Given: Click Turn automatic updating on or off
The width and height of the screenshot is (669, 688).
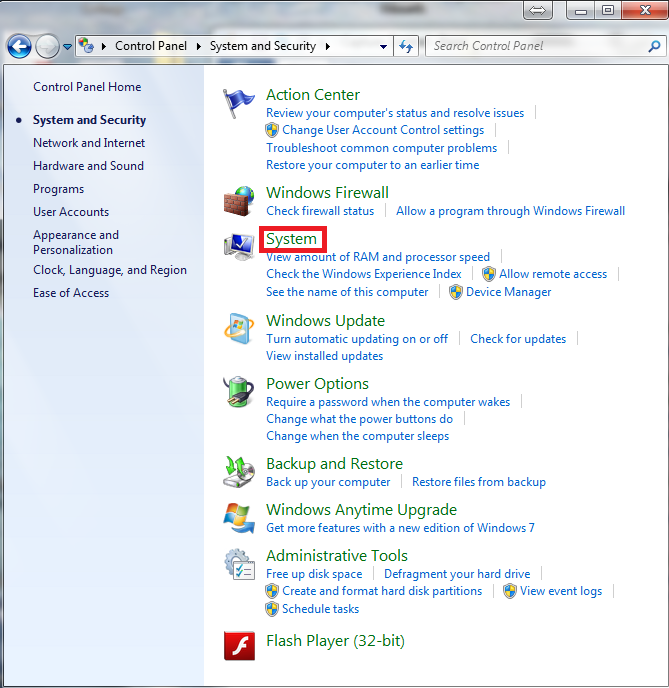Looking at the screenshot, I should [x=357, y=339].
